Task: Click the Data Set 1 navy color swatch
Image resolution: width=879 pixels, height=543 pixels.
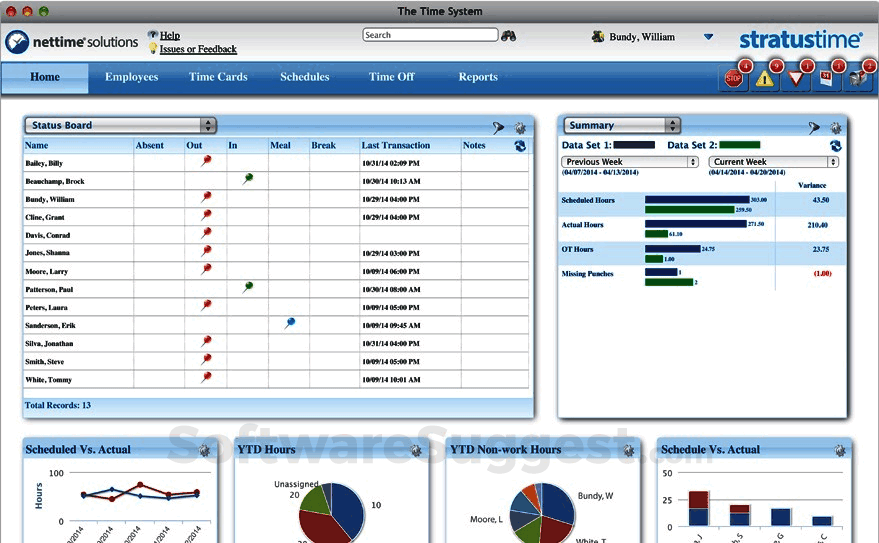Action: (x=633, y=145)
